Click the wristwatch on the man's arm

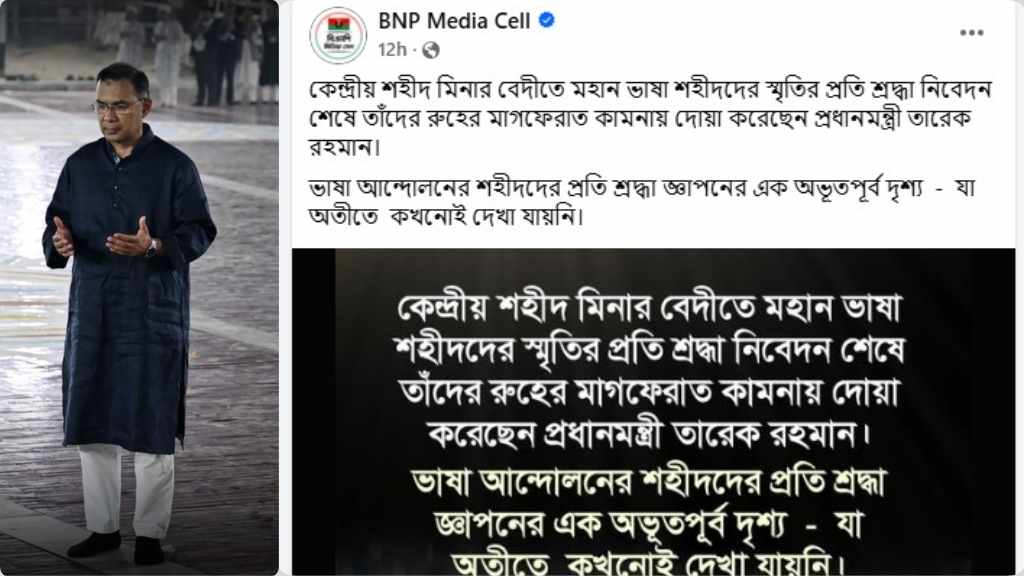tap(152, 248)
